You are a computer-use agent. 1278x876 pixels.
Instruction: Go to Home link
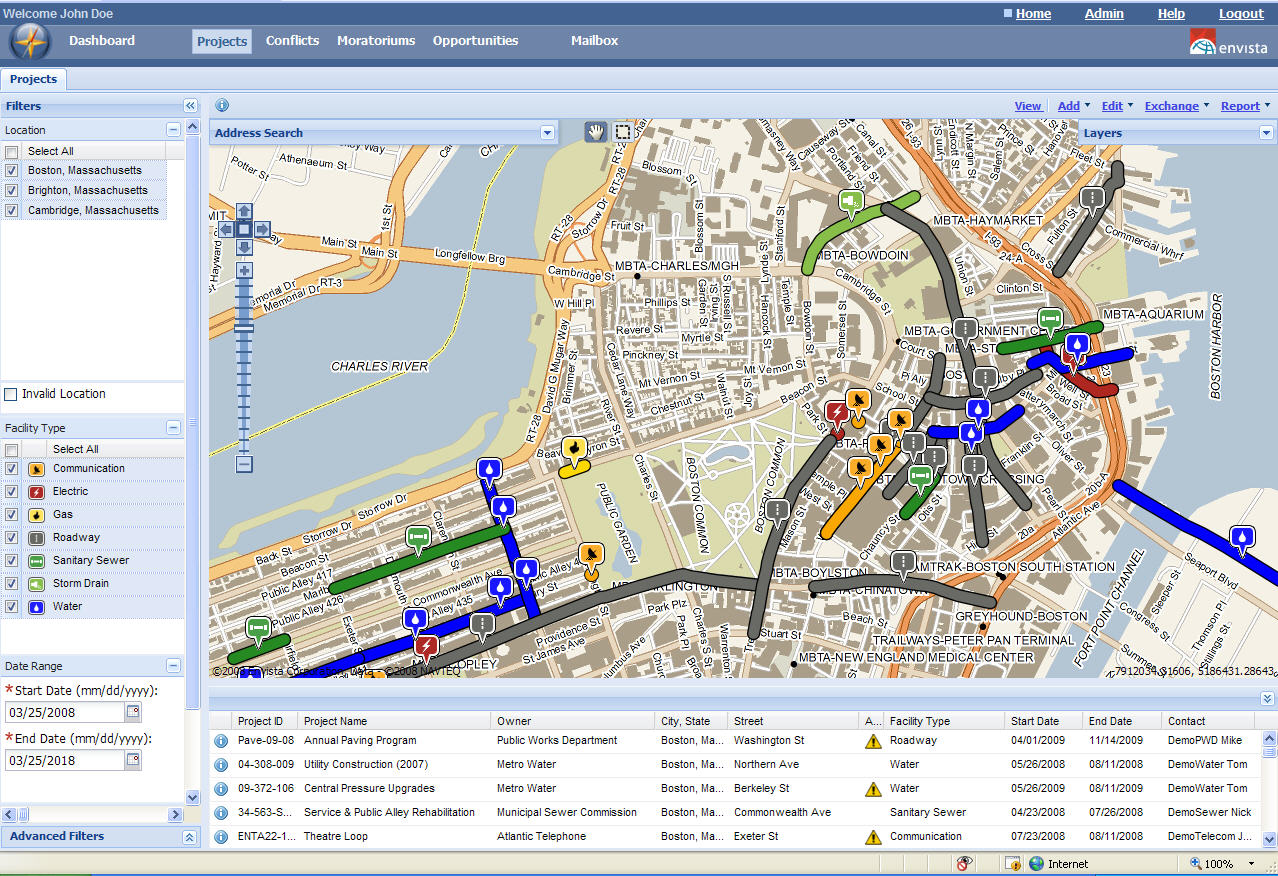(x=1033, y=14)
